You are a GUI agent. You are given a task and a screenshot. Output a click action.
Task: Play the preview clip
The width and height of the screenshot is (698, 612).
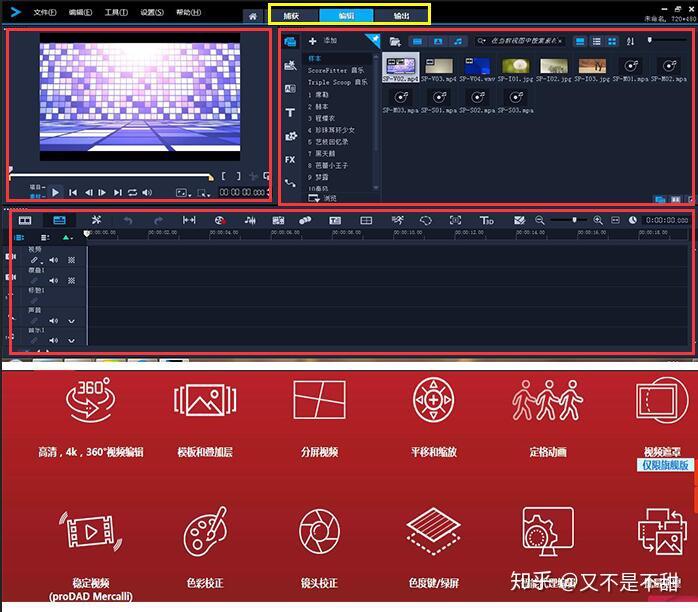[x=55, y=192]
